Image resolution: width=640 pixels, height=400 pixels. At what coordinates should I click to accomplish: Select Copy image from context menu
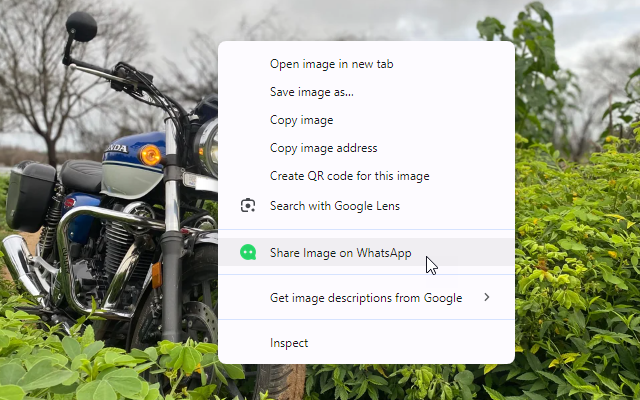point(301,120)
